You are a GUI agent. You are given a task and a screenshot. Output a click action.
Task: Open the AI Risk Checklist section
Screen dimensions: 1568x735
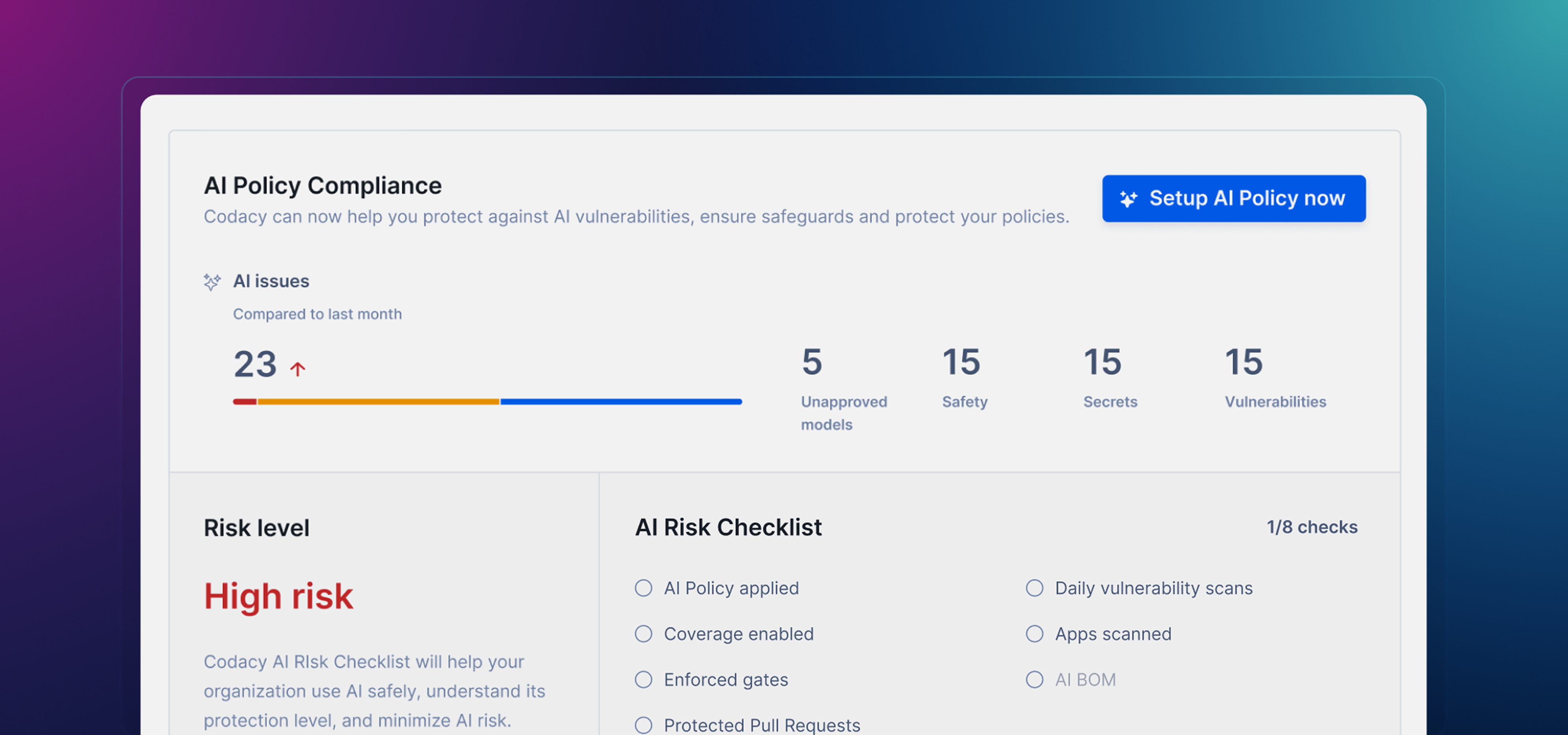[x=728, y=527]
